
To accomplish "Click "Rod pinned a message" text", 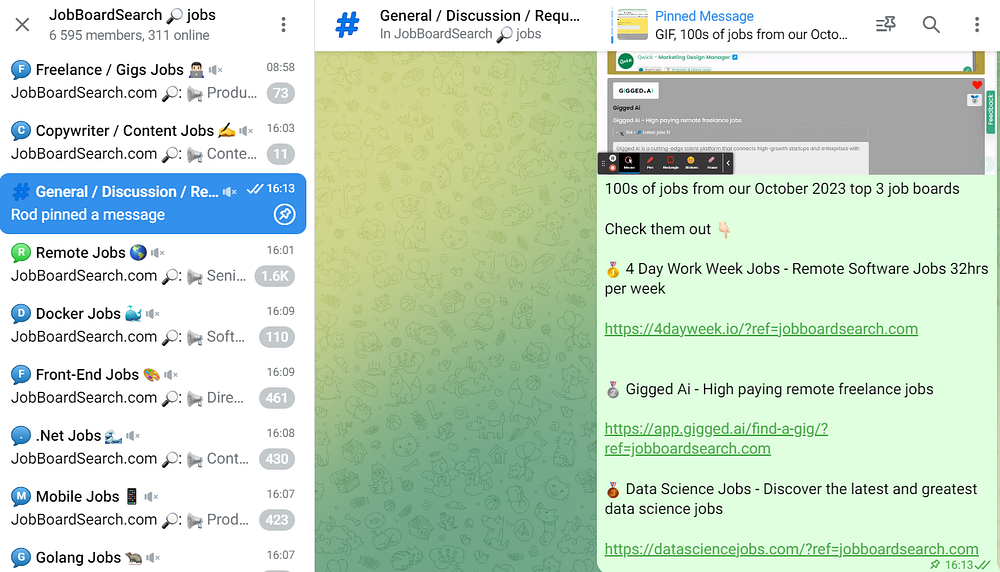I will (88, 215).
